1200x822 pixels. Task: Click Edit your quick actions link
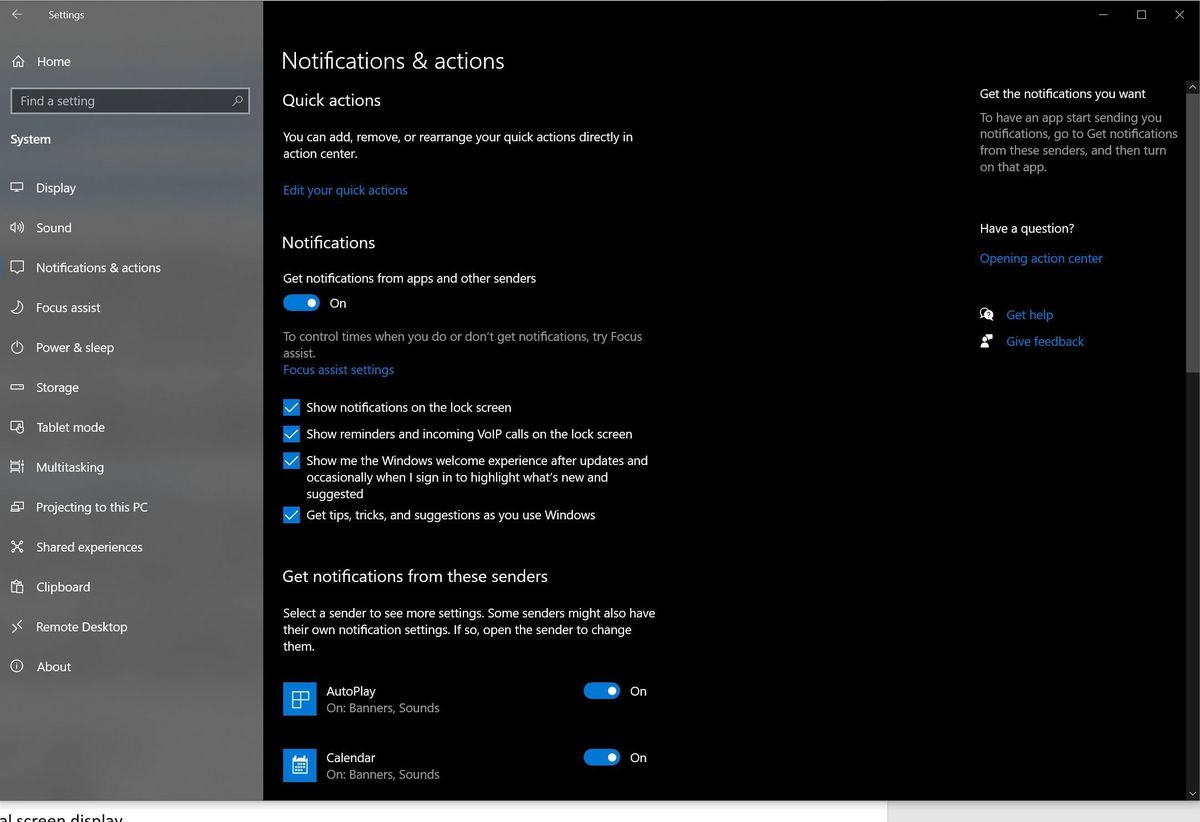(345, 190)
